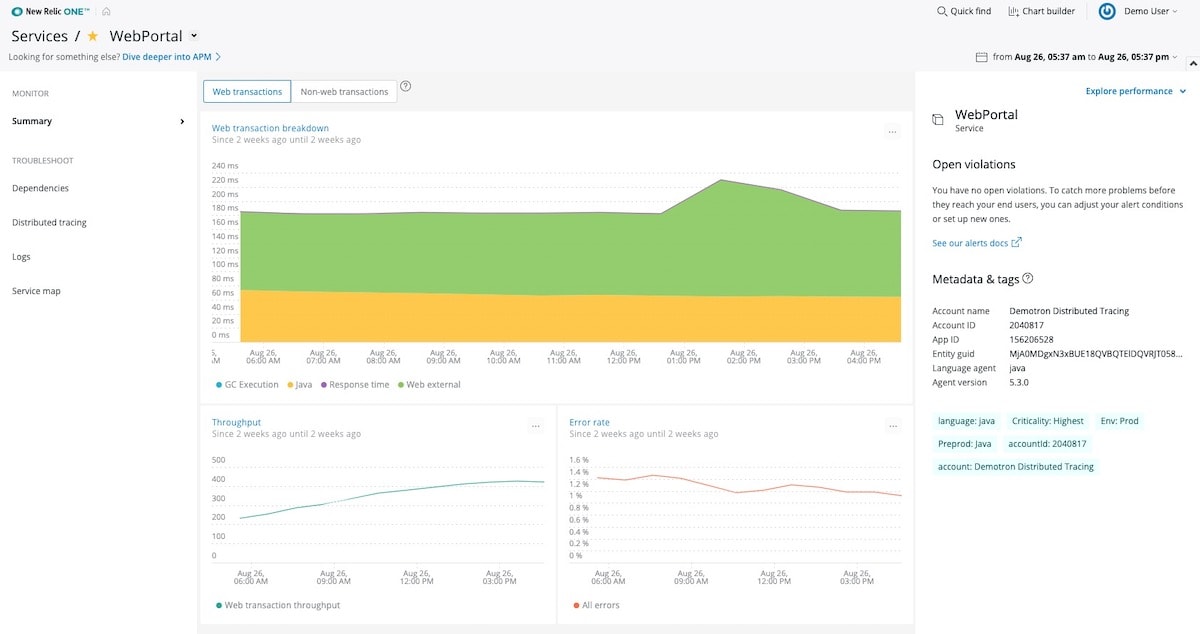Image resolution: width=1200 pixels, height=634 pixels.
Task: Open Summary in the sidebar
Action: (x=32, y=121)
